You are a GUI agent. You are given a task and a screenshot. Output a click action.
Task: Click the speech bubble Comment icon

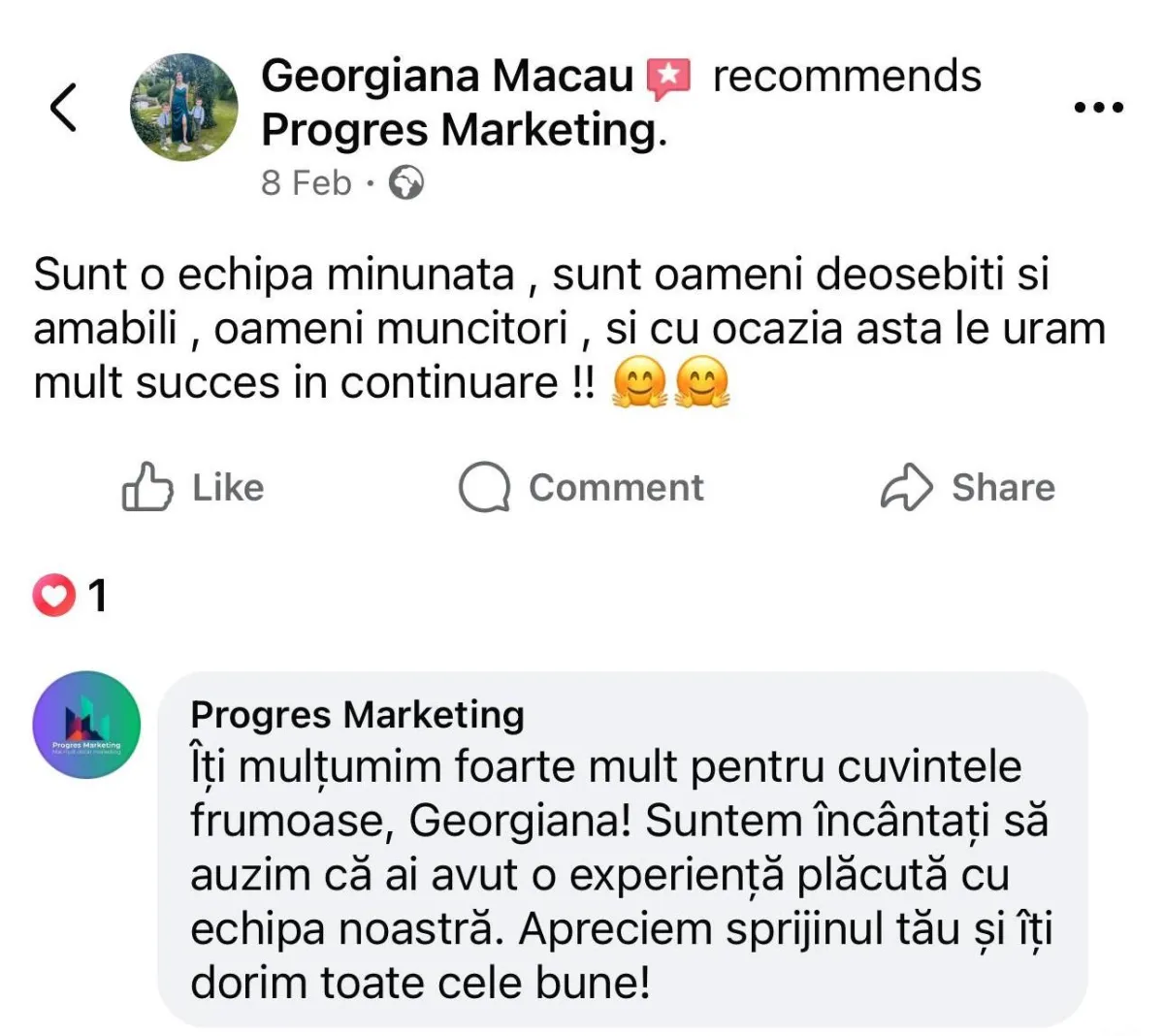pos(484,487)
